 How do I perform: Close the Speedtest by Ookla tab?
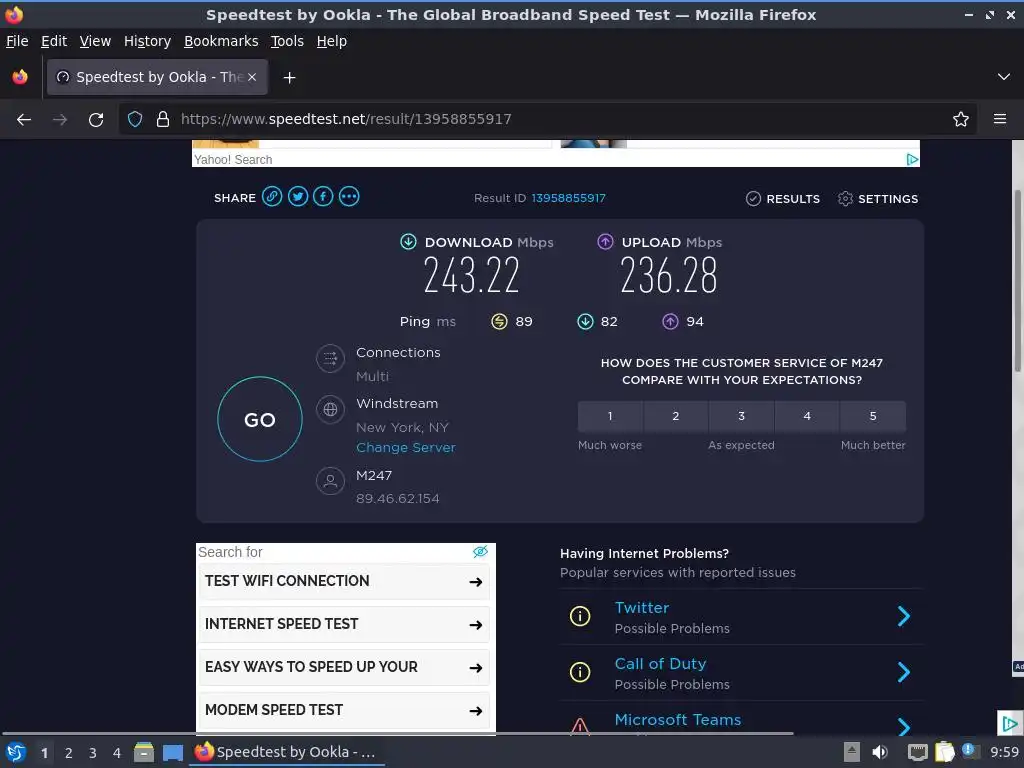tap(252, 77)
